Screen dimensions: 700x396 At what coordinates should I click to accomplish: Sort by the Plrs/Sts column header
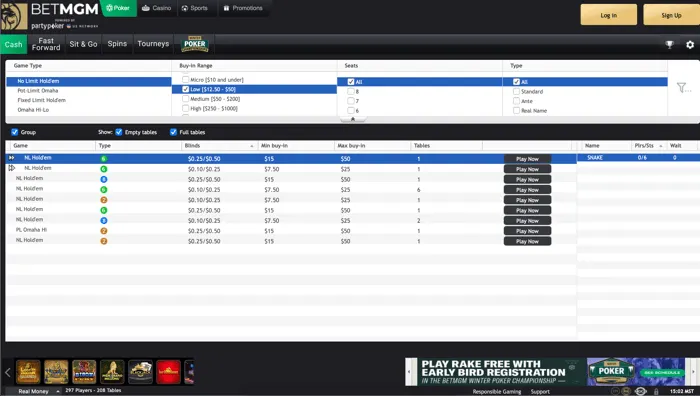(x=648, y=146)
